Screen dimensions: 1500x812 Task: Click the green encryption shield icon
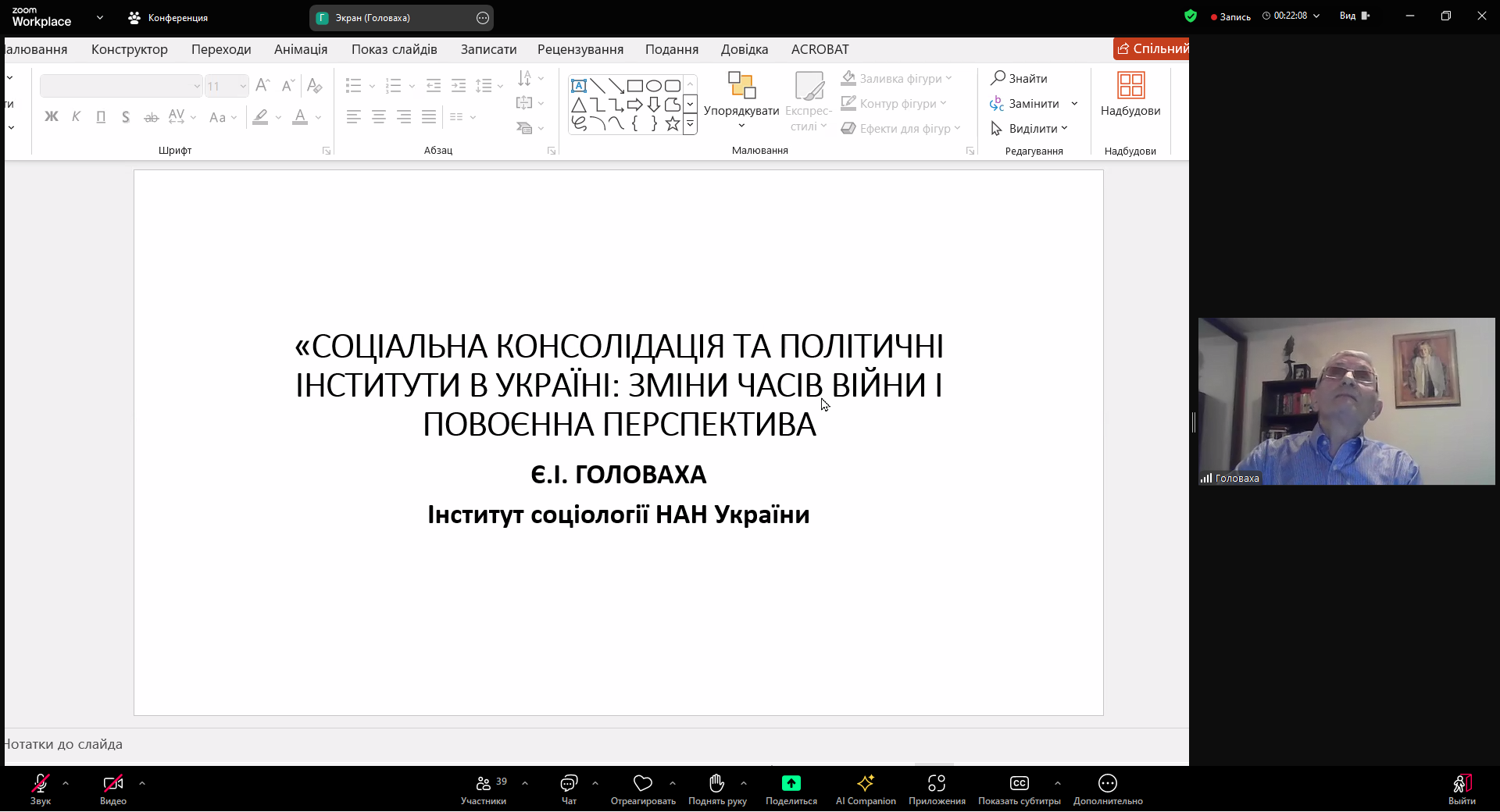(1191, 16)
